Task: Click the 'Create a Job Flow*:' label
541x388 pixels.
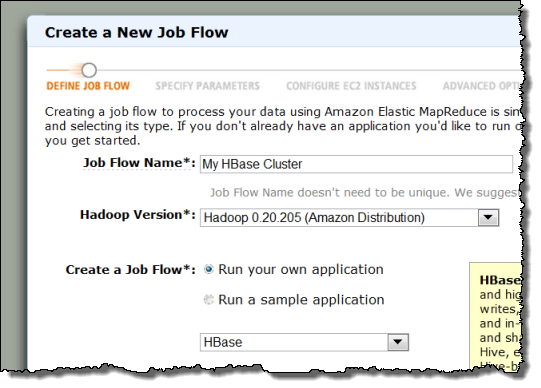Action: (x=130, y=270)
